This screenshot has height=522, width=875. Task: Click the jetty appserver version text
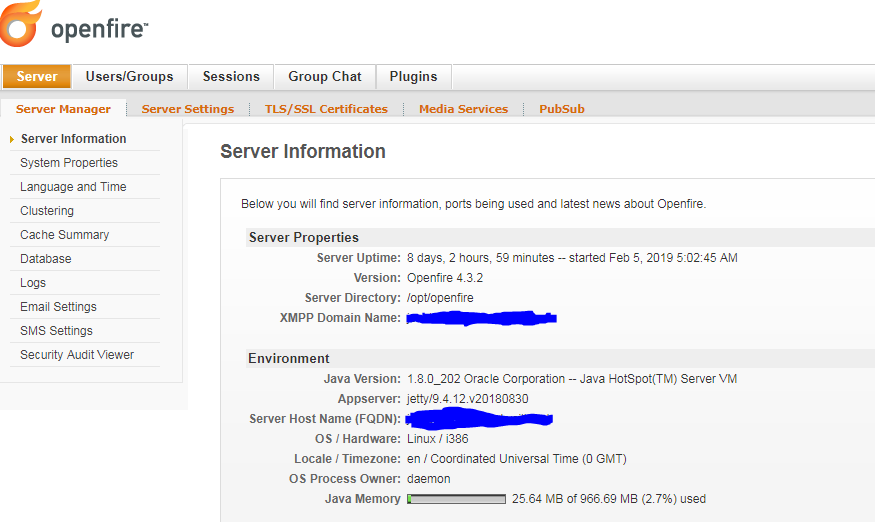coord(468,399)
